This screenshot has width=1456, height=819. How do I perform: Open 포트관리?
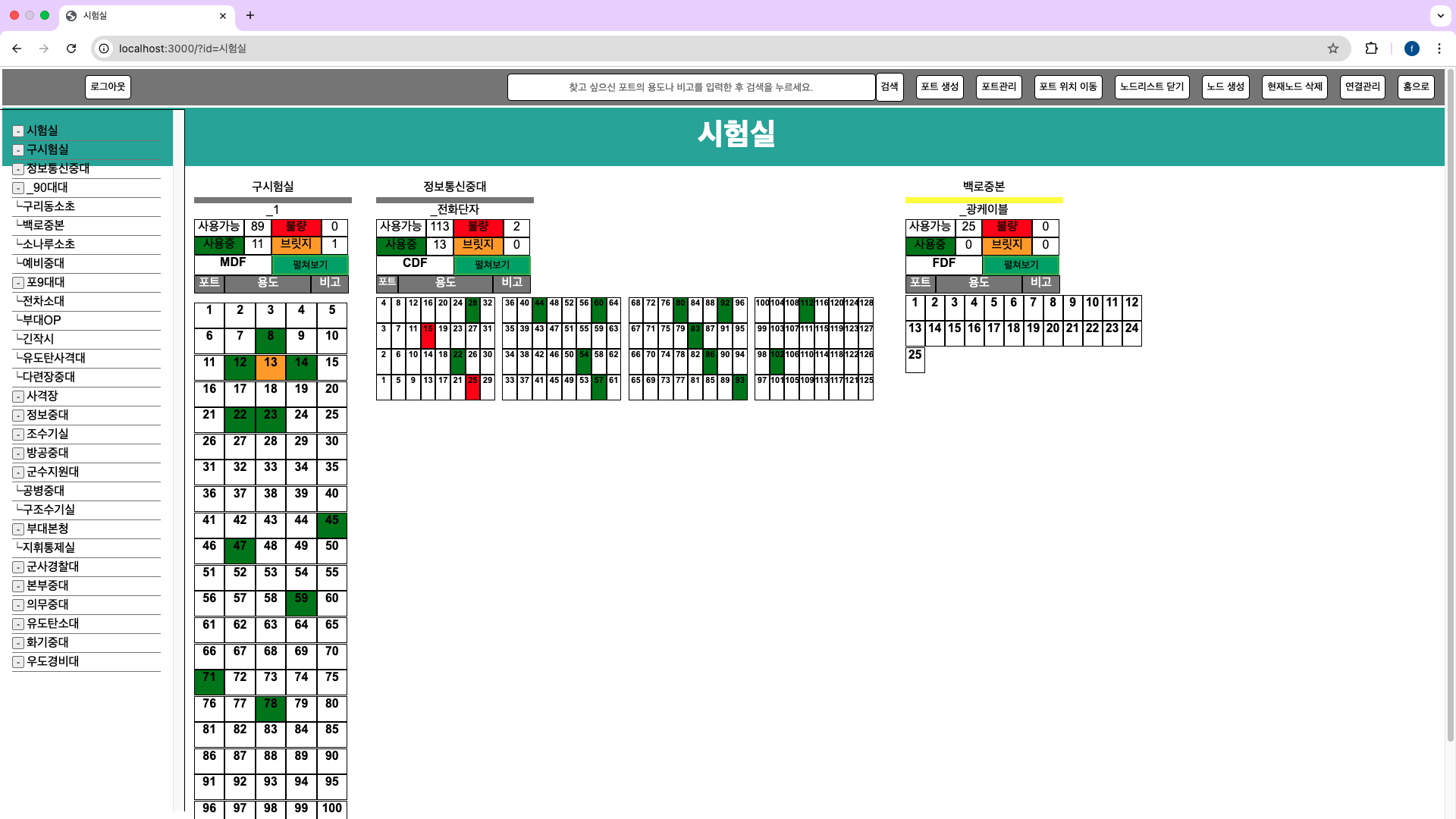click(999, 87)
